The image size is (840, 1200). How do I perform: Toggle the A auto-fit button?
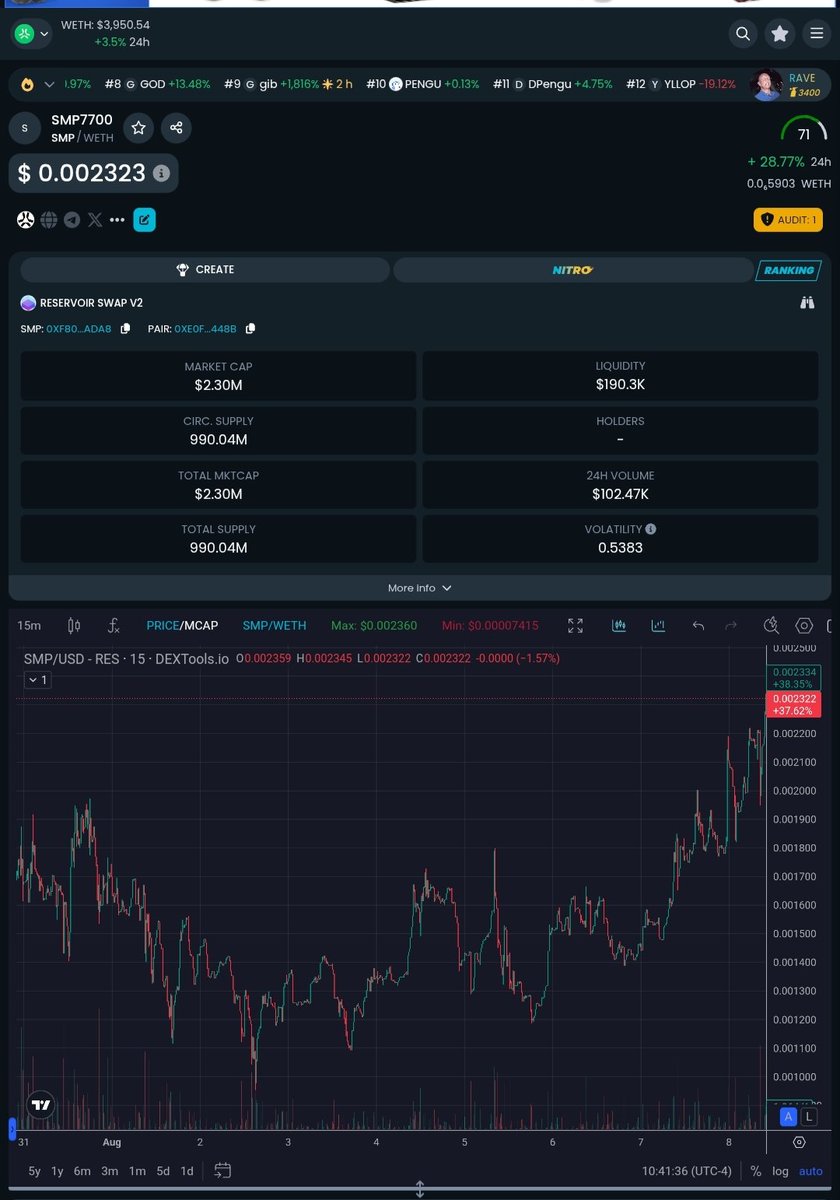tap(789, 1117)
